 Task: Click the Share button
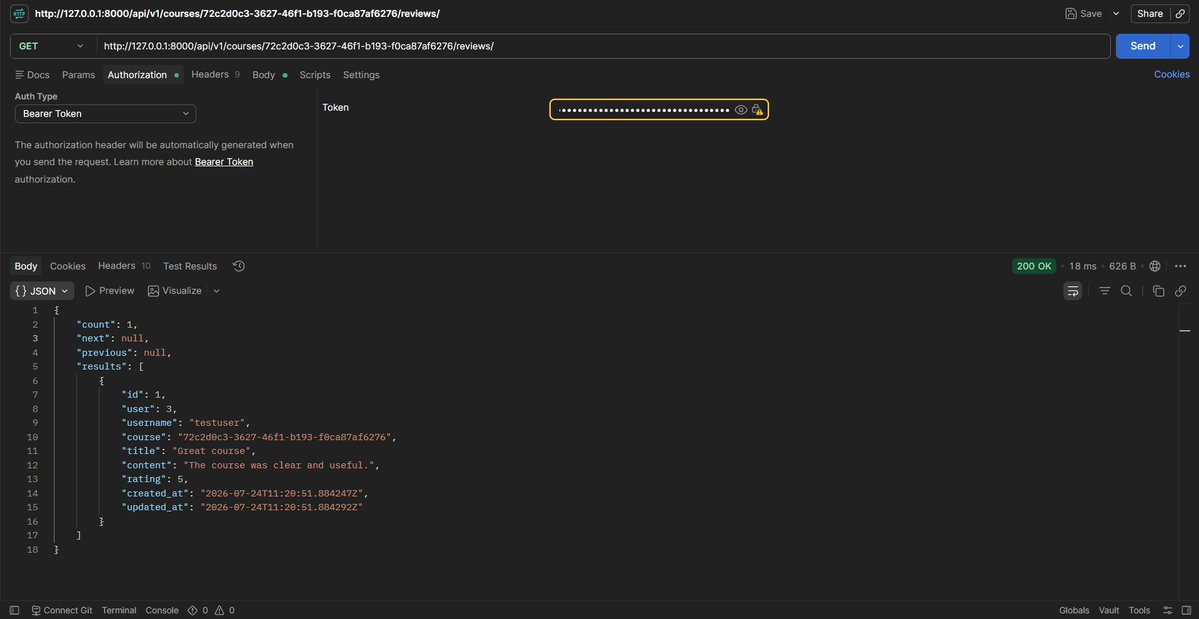tap(1149, 14)
